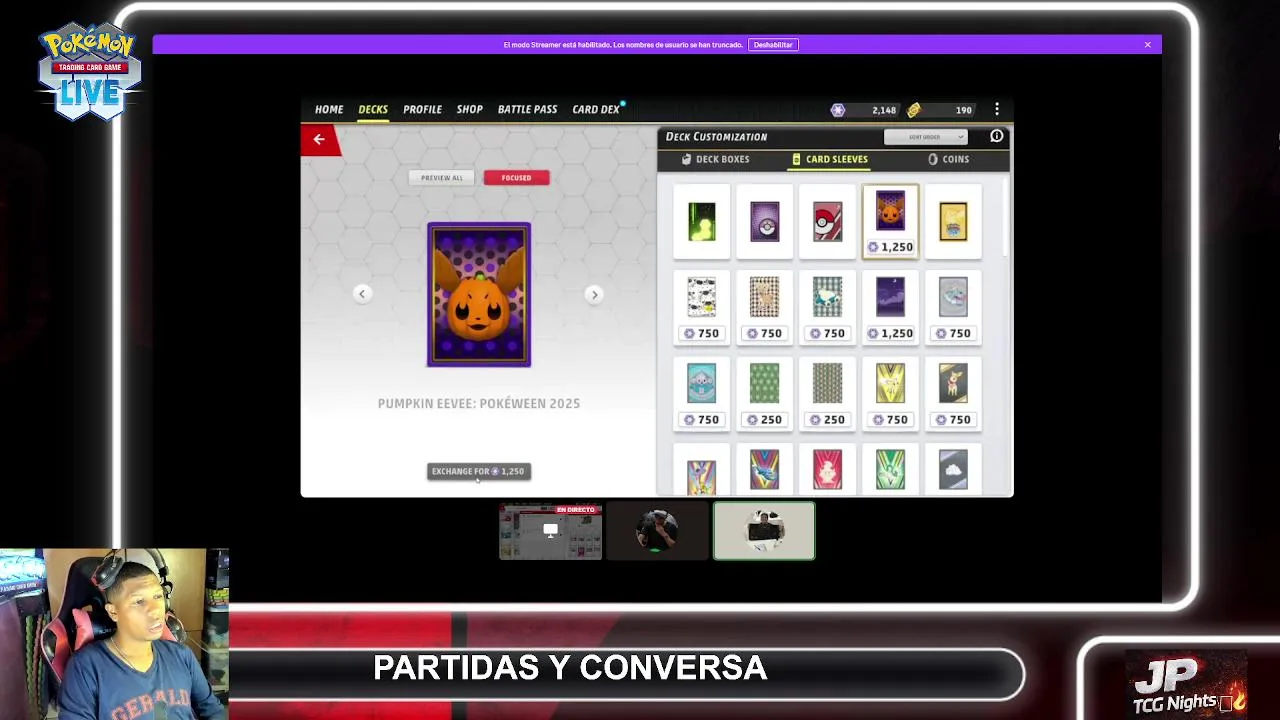
Task: Click the Deshabilitar streamer mode button
Action: (773, 45)
